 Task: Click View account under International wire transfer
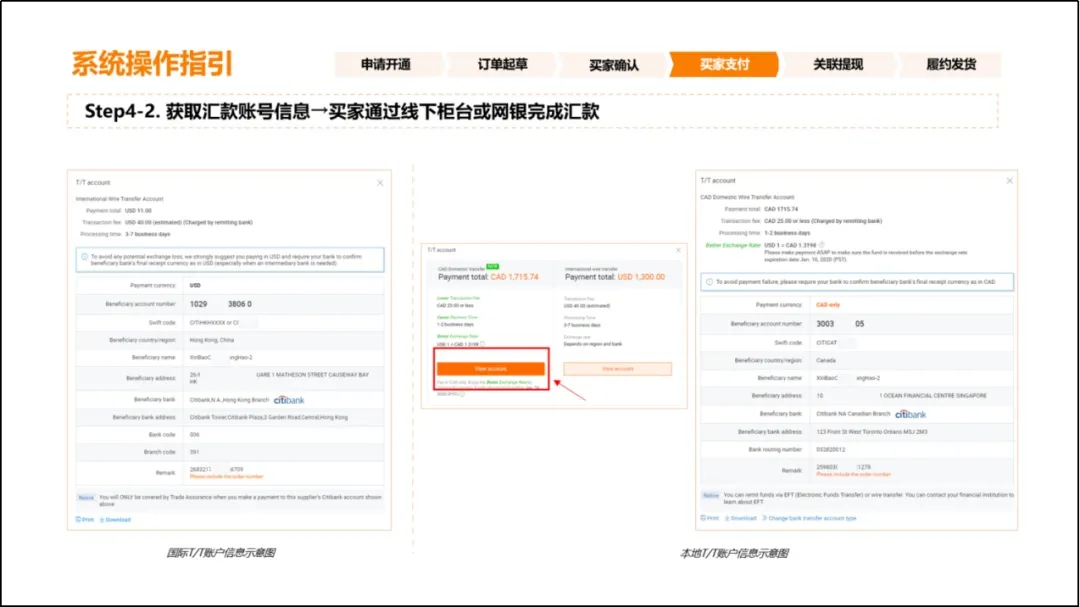pos(619,369)
